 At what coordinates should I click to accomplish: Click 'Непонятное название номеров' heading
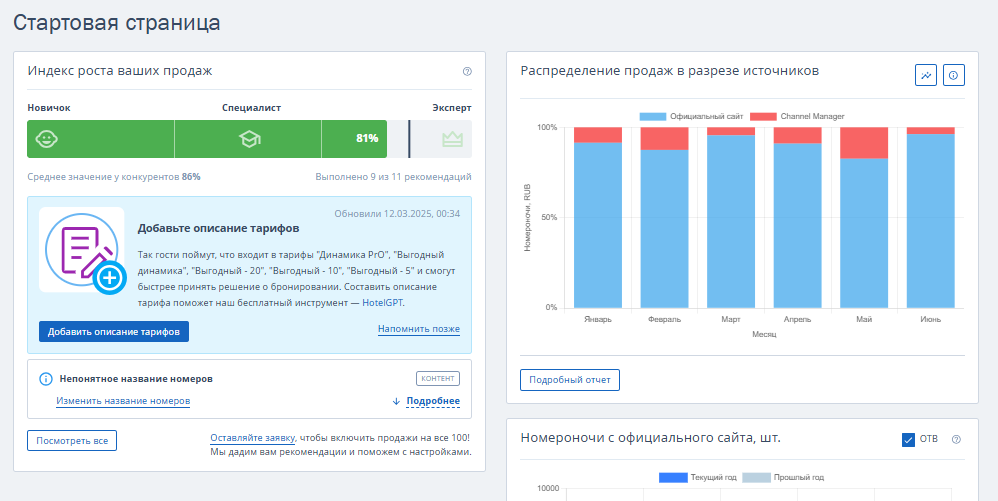pyautogui.click(x=136, y=379)
